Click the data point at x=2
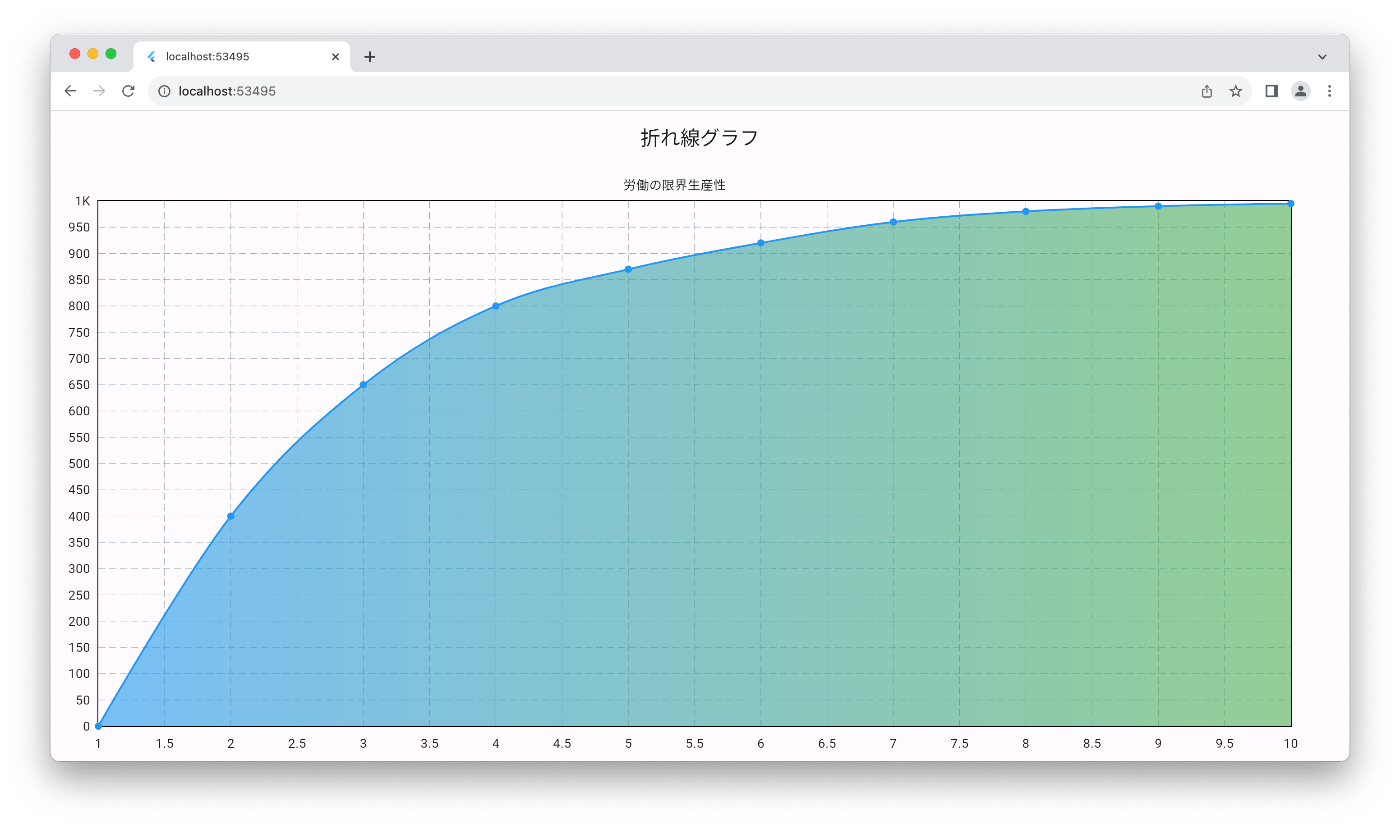Screen dimensions: 1400x828 231,516
